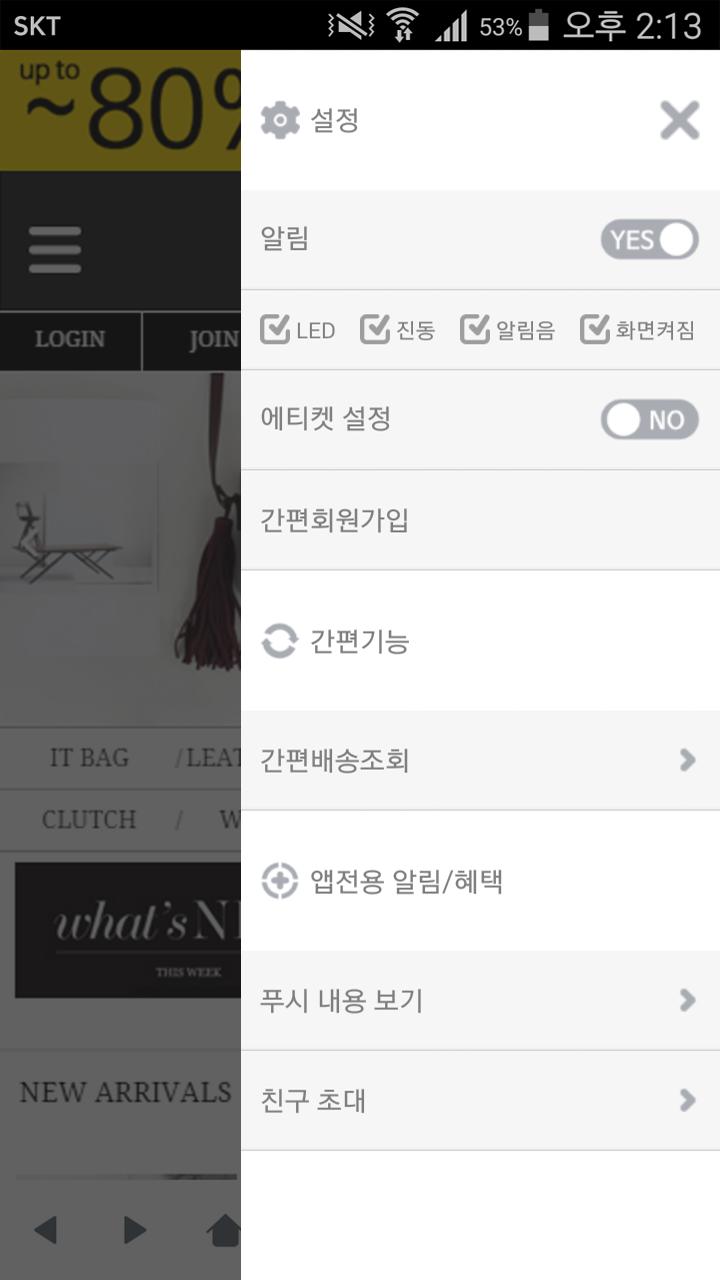
Task: Uncheck the 화면켜짐 checkbox
Action: 595,329
